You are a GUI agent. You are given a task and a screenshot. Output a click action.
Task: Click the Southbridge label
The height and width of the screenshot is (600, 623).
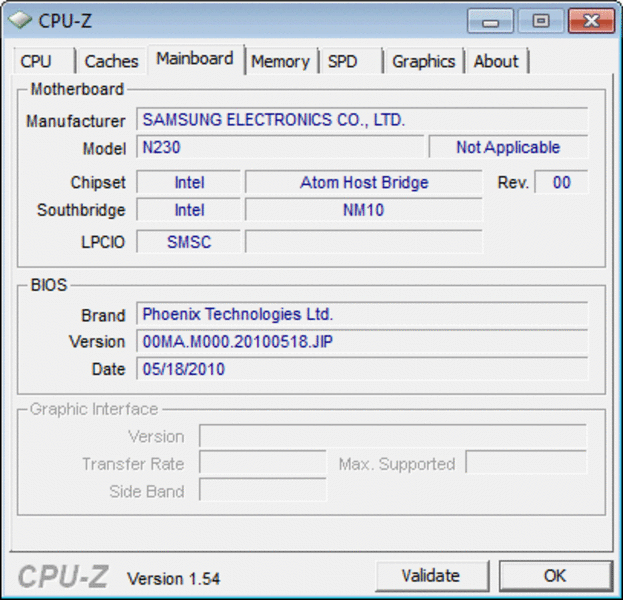81,210
